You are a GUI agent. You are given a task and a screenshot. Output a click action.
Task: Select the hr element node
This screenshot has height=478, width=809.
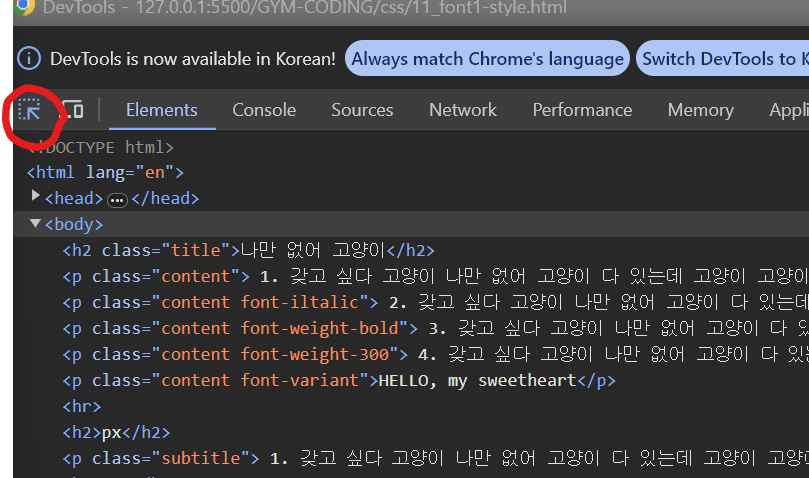pos(82,407)
